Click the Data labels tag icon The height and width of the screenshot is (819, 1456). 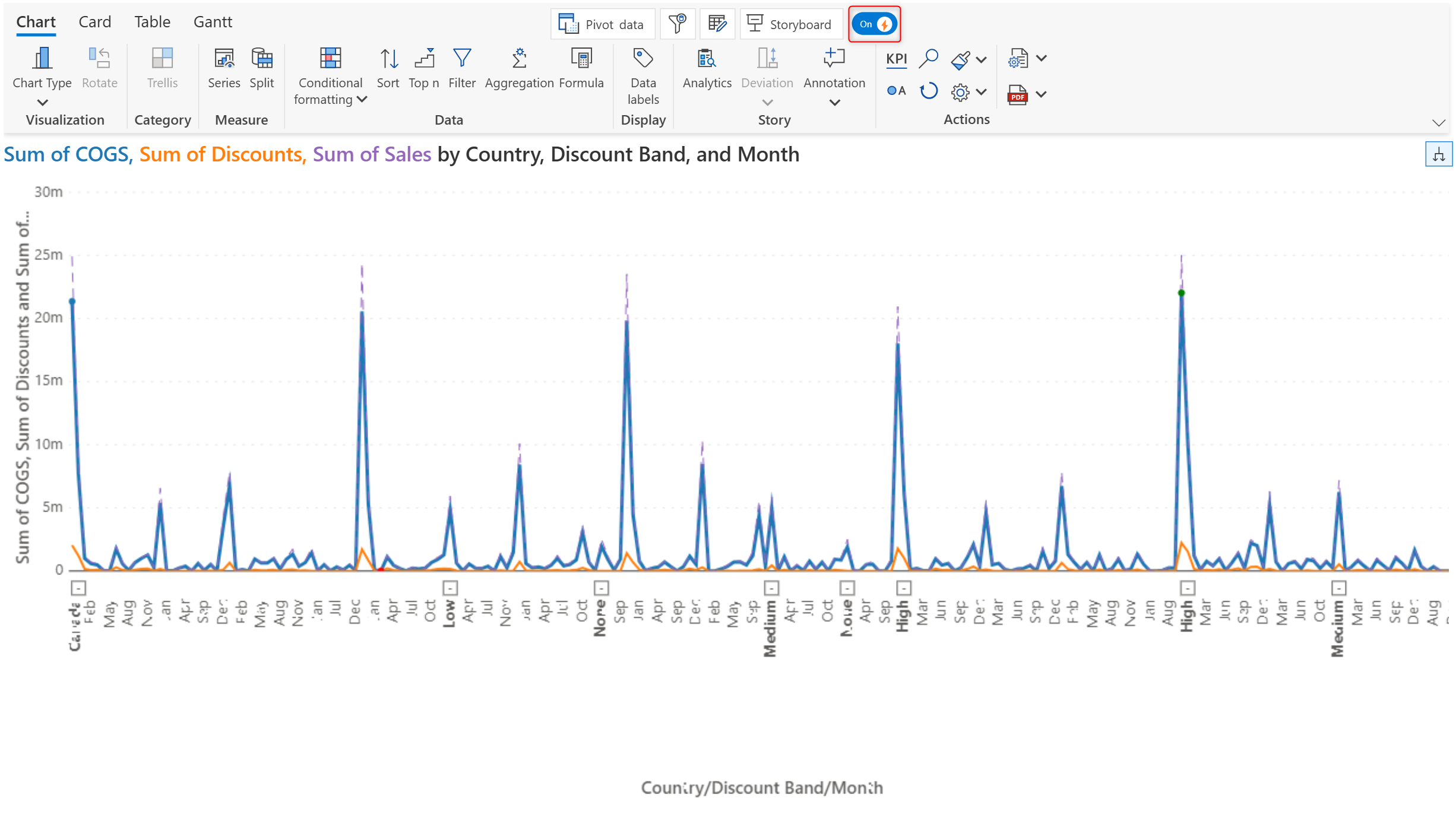643,59
